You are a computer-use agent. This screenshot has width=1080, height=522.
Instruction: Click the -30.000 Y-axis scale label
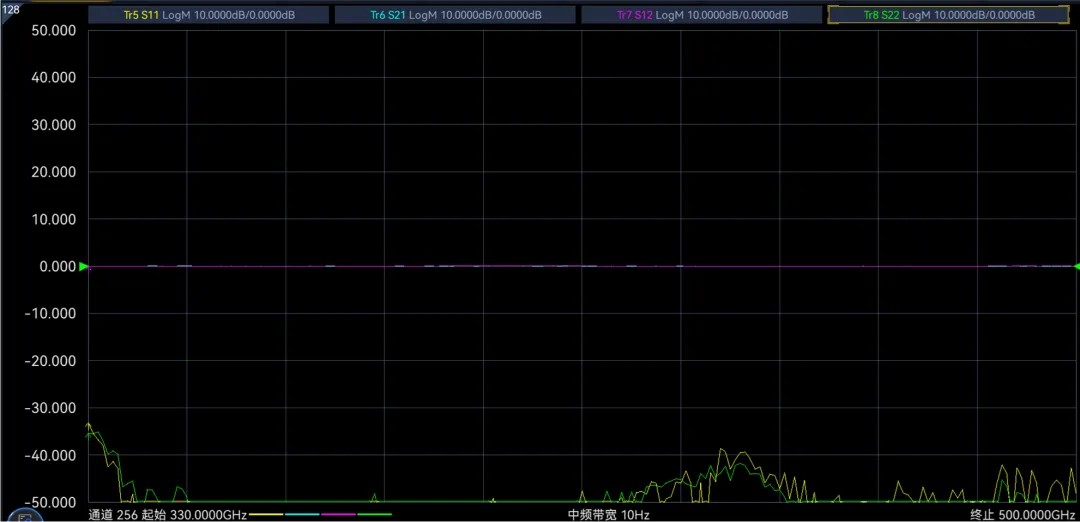(x=50, y=408)
